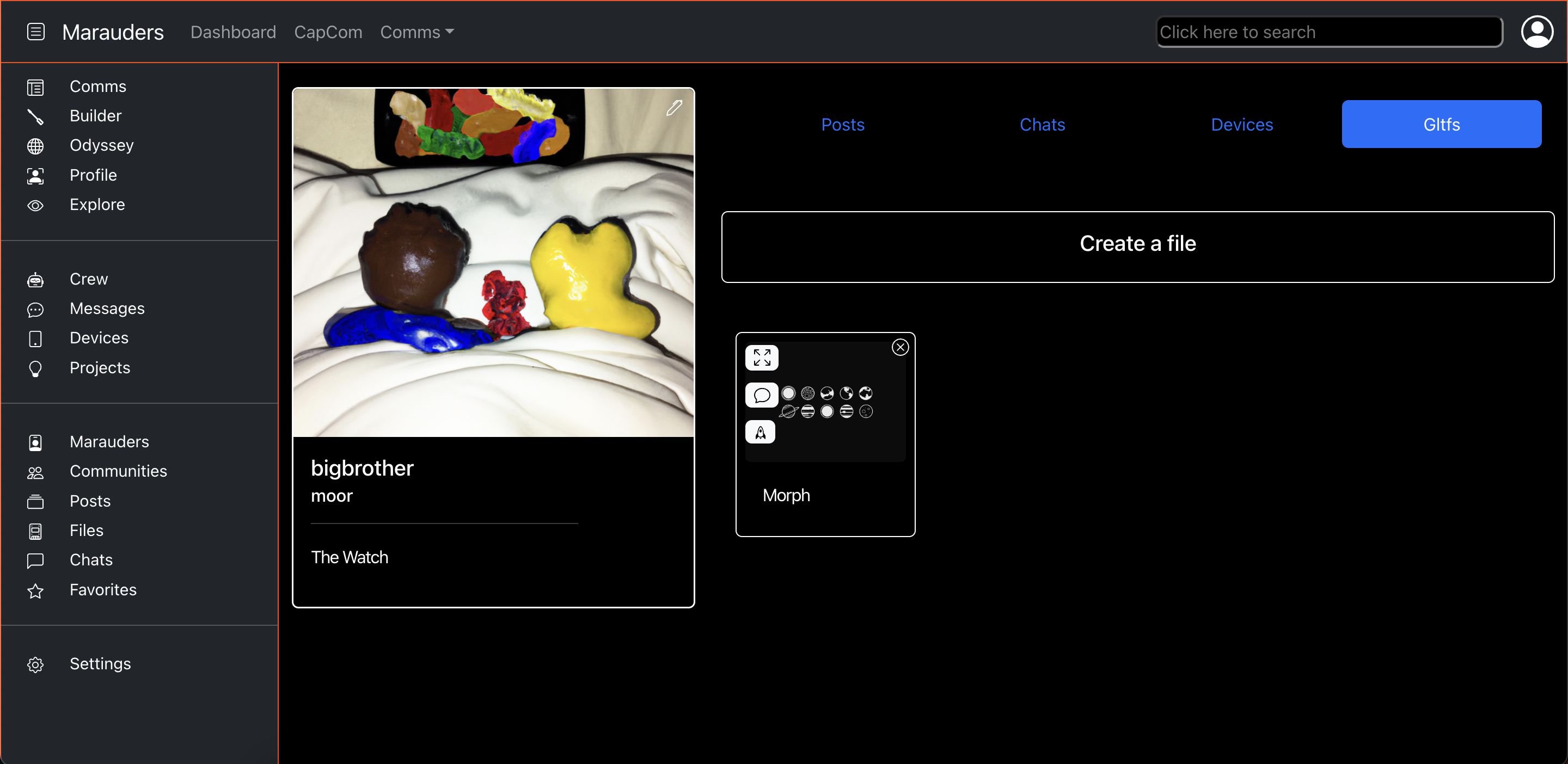
Task: Open Explore with the eye icon
Action: (x=97, y=205)
